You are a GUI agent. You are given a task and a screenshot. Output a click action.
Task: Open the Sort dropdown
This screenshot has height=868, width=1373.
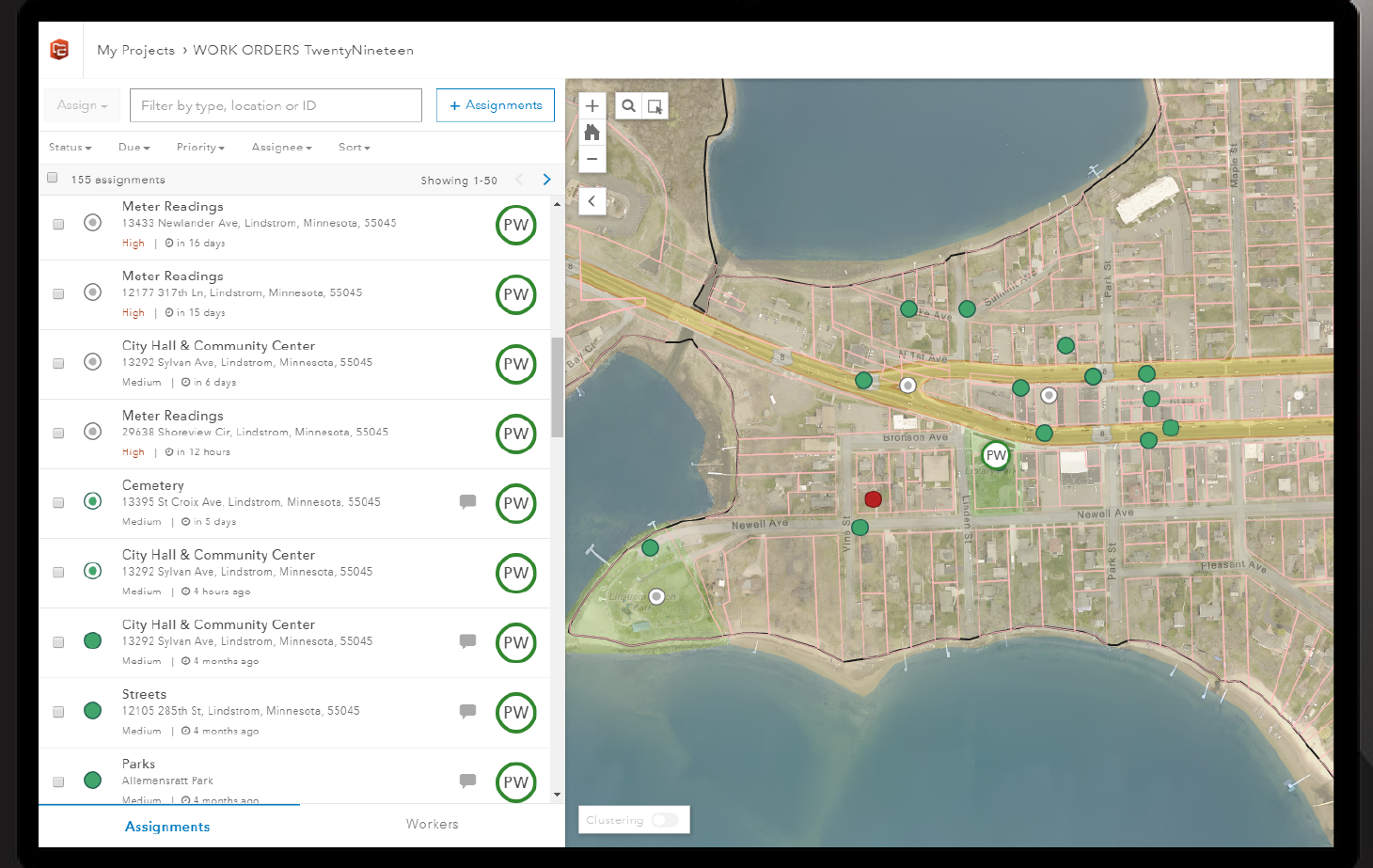coord(353,147)
